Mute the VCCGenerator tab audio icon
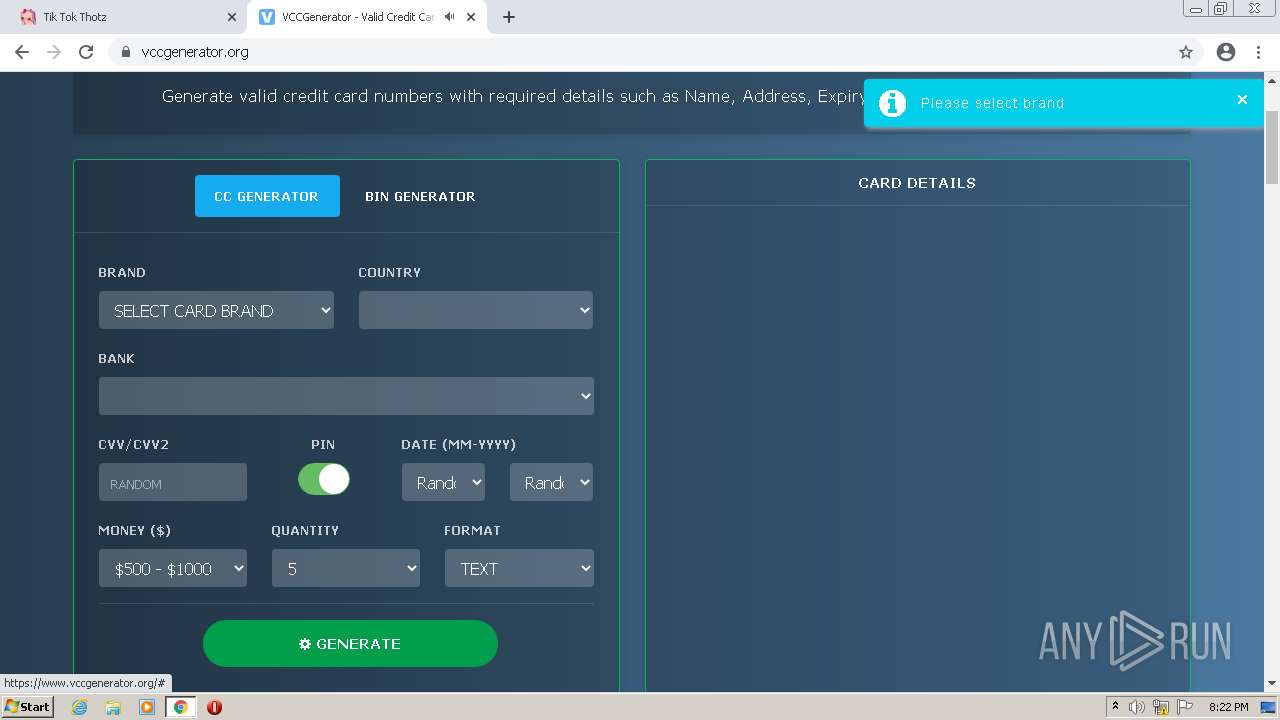The width and height of the screenshot is (1280, 720). 450,17
